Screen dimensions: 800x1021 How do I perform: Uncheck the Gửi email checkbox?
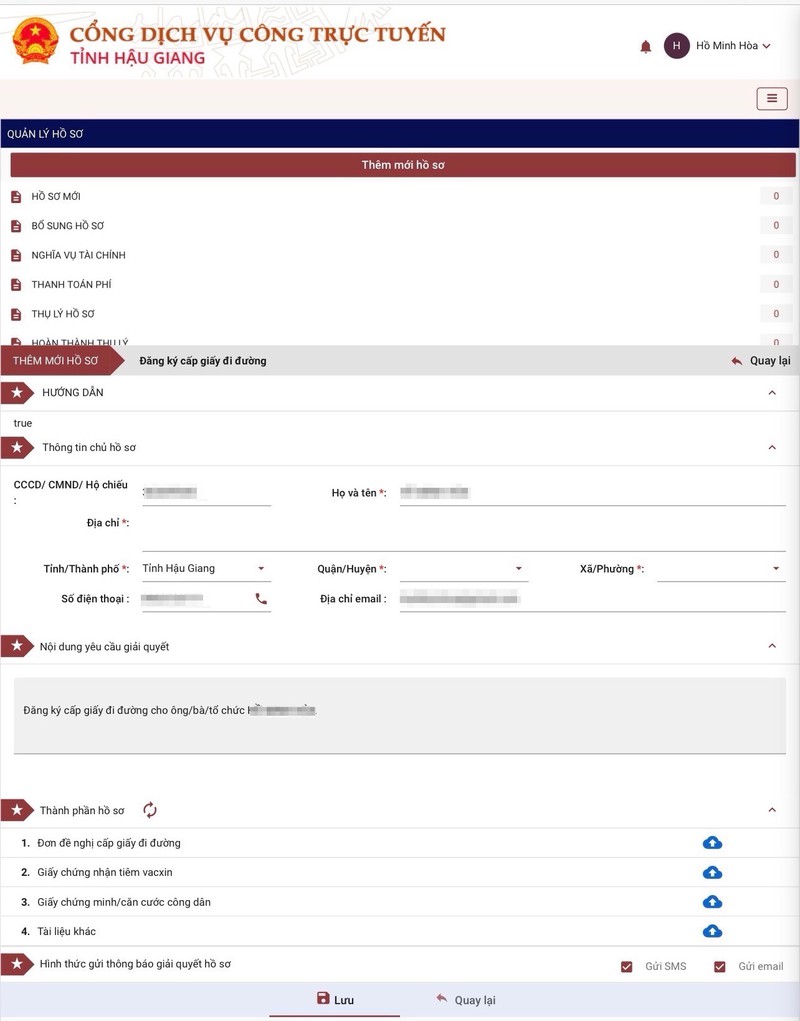tap(719, 967)
